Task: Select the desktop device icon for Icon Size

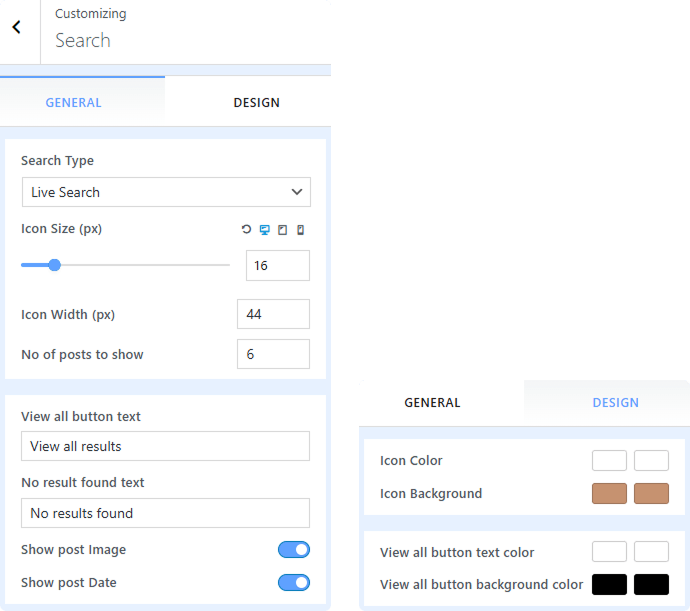Action: 264,230
